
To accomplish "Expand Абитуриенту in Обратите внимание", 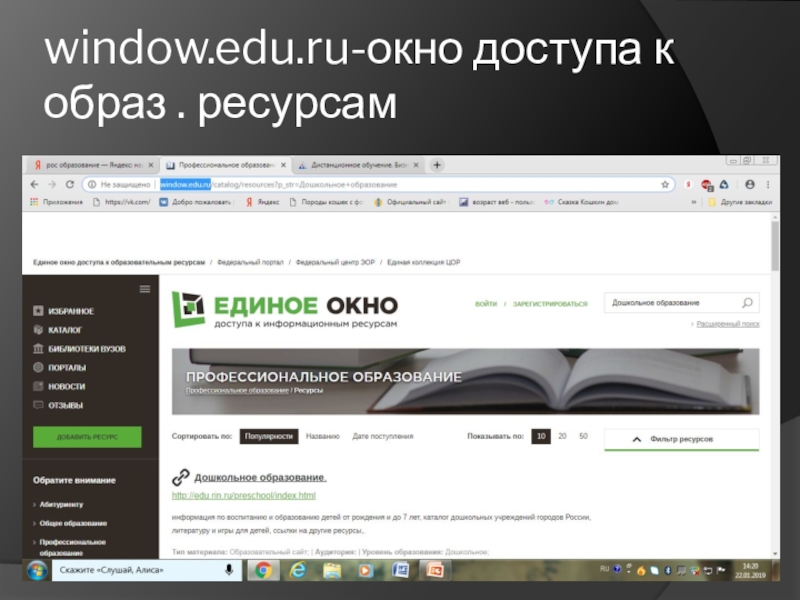I will pos(61,505).
